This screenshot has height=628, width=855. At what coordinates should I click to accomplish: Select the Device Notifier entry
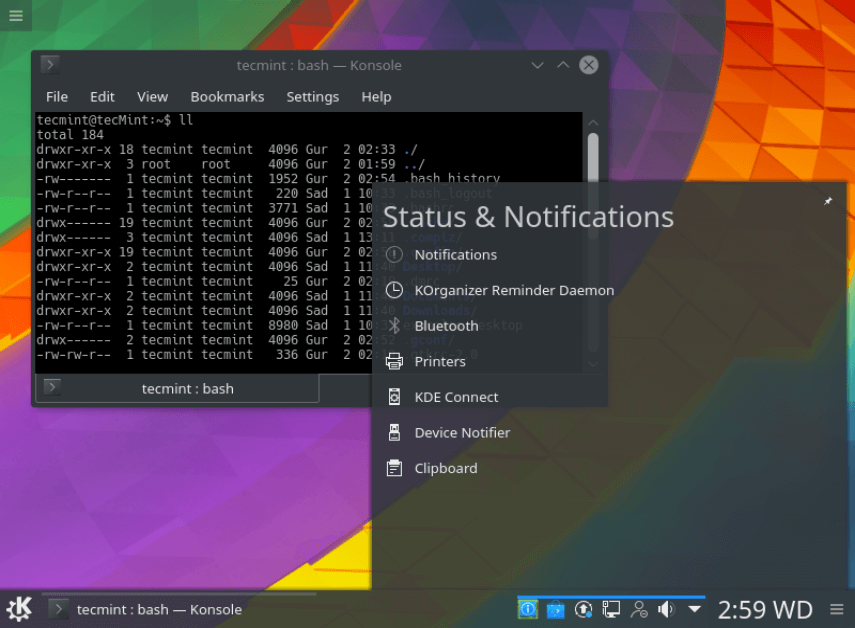tap(462, 433)
